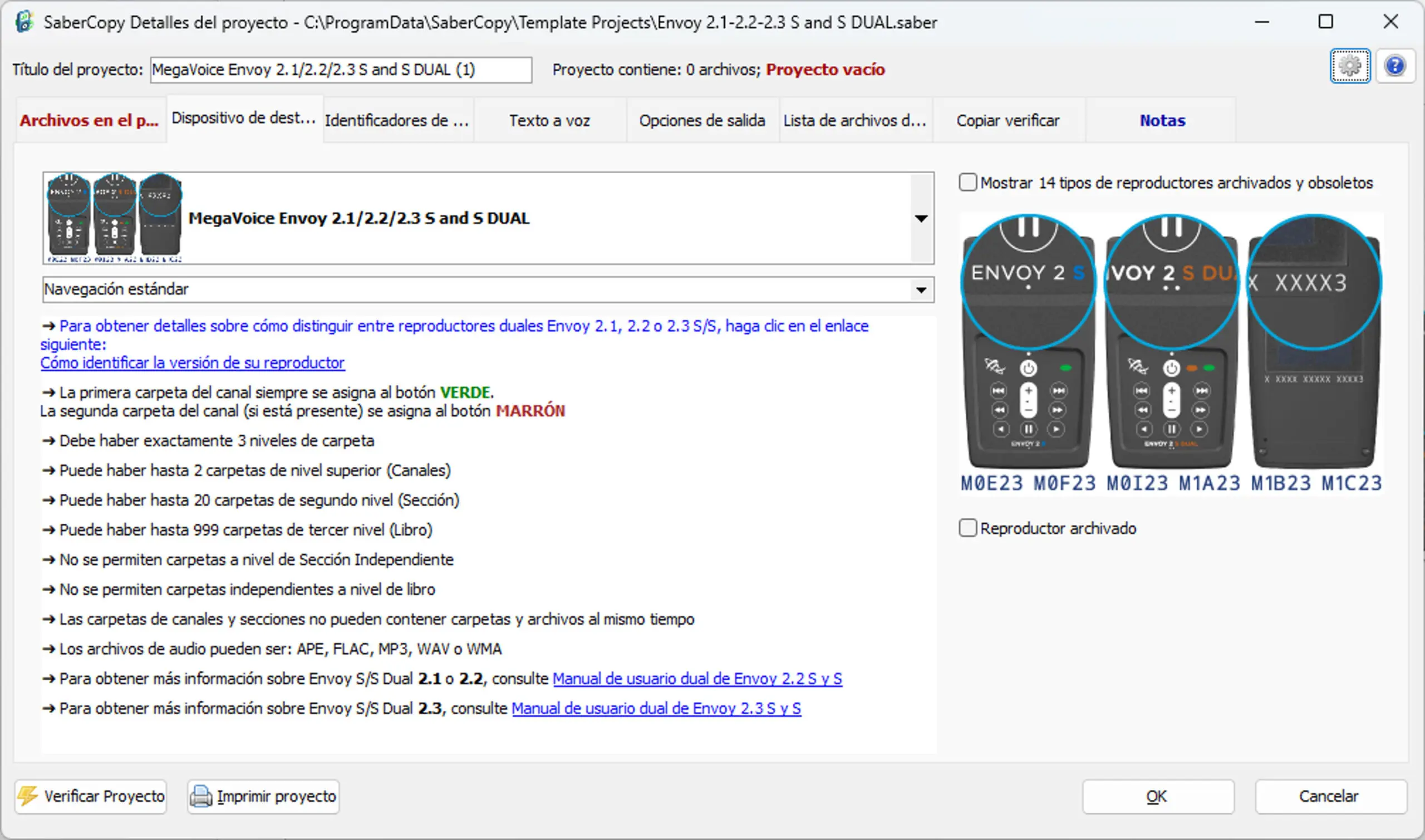This screenshot has height=840, width=1425.
Task: Click the Verificar Proyecto lightning icon
Action: coord(27,796)
